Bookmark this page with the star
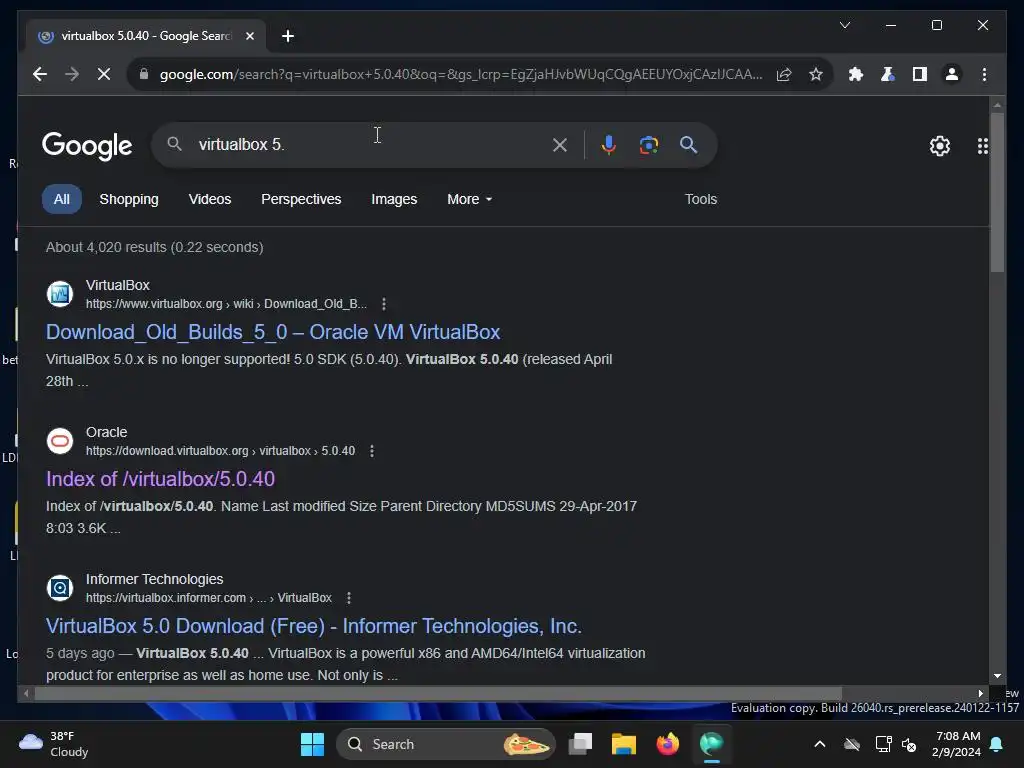The height and width of the screenshot is (768, 1024). (816, 74)
